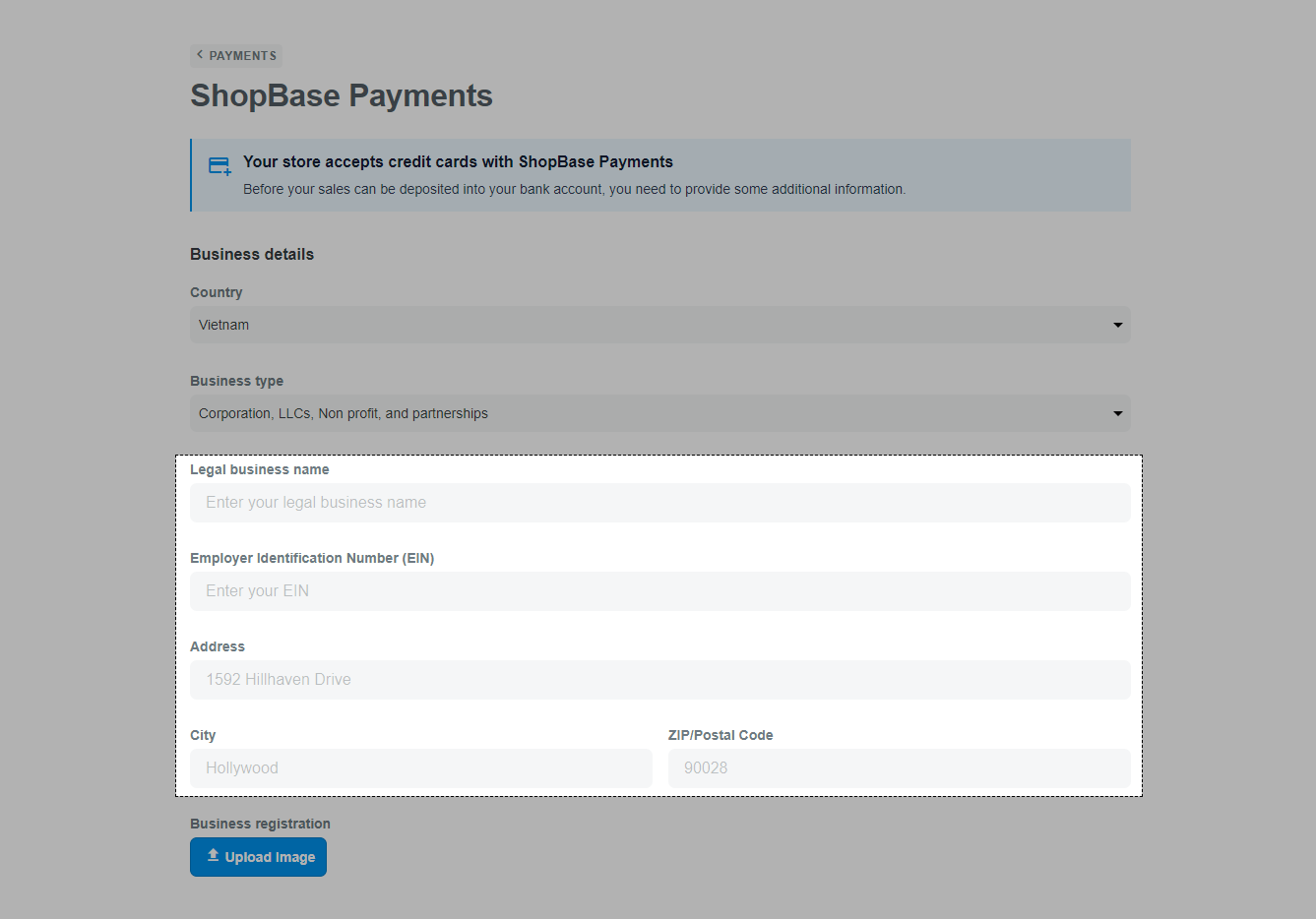The image size is (1316, 919).
Task: Open the Business type dropdown
Action: click(650, 413)
